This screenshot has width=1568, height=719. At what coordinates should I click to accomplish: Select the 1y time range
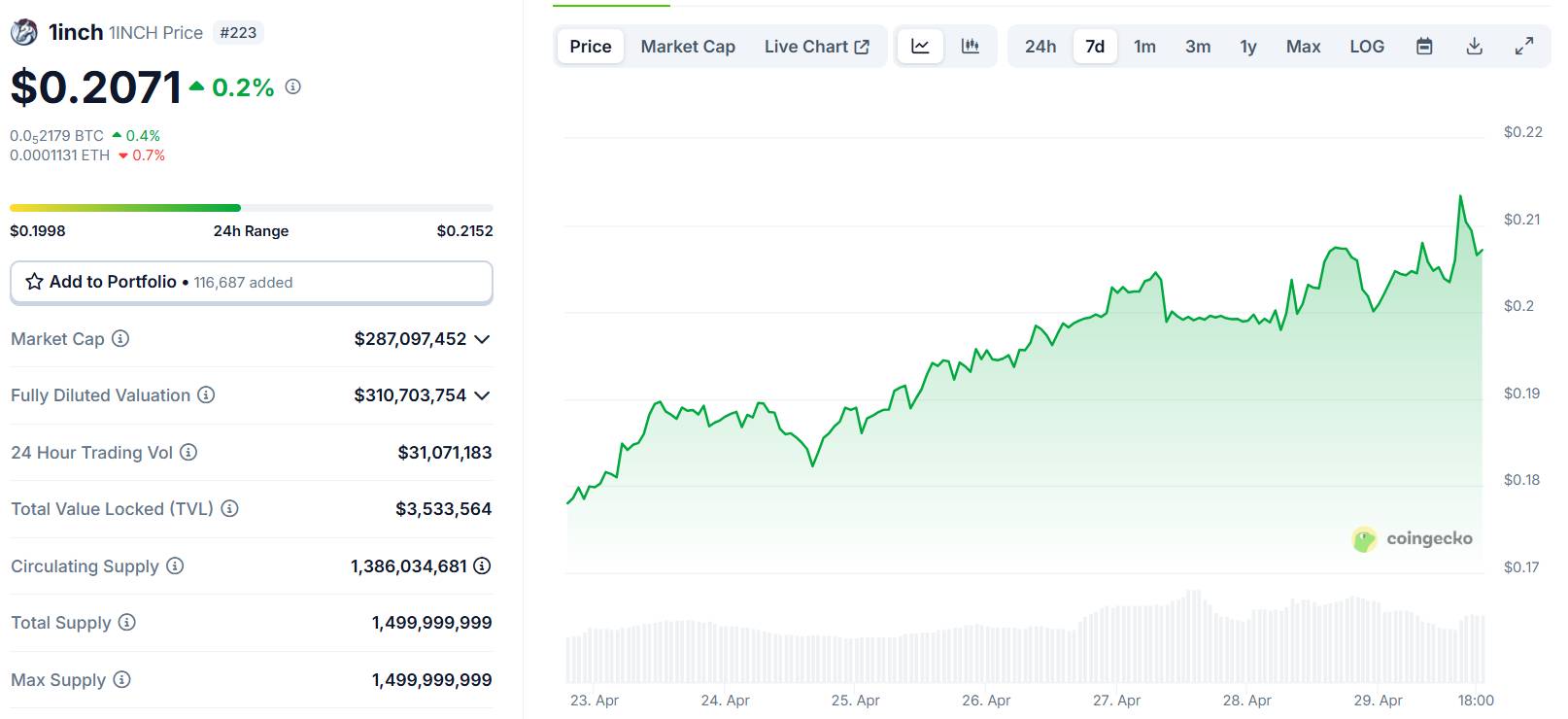click(1248, 46)
